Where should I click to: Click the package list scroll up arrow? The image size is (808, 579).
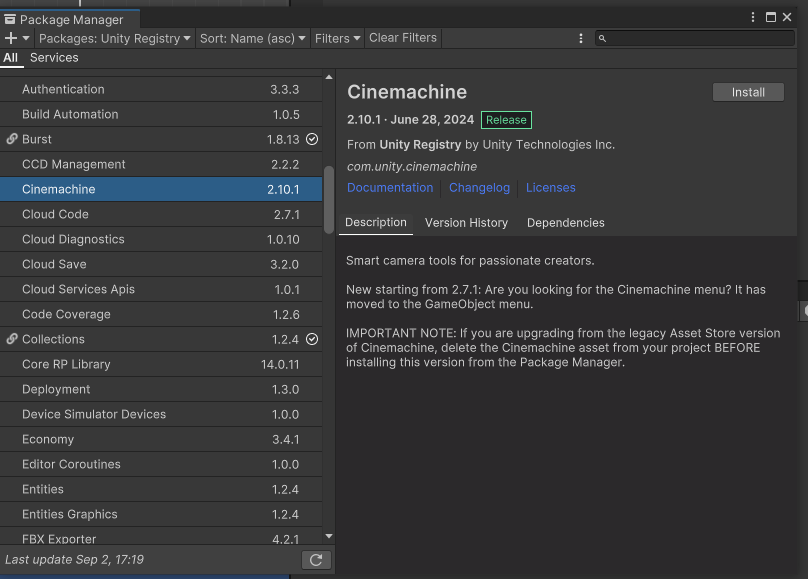(329, 77)
